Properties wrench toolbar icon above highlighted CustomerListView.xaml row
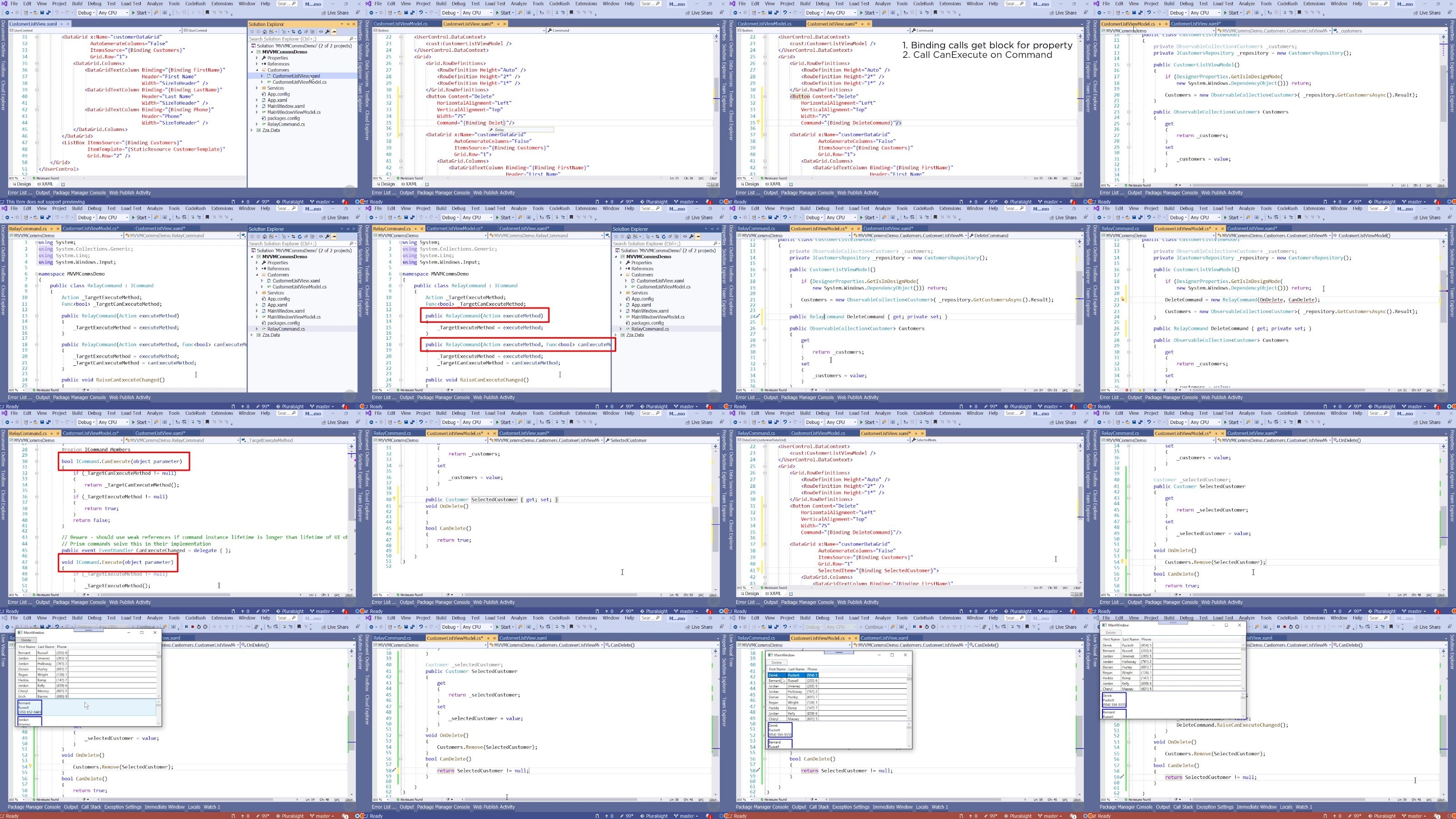The image size is (1456, 819). tap(328, 32)
